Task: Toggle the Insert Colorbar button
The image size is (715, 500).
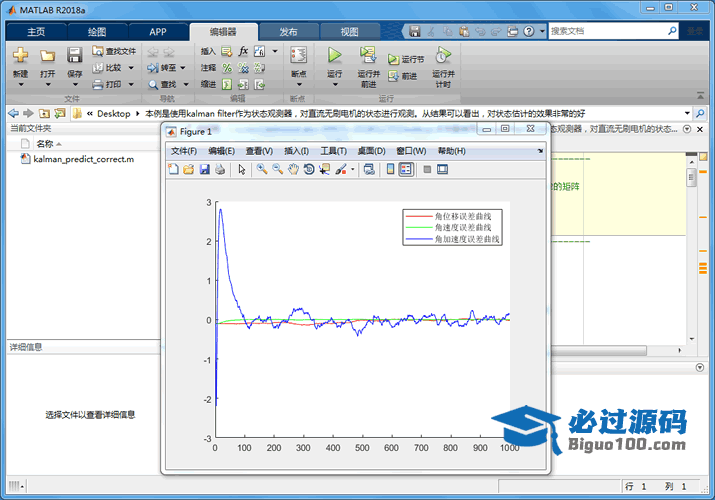Action: point(390,169)
